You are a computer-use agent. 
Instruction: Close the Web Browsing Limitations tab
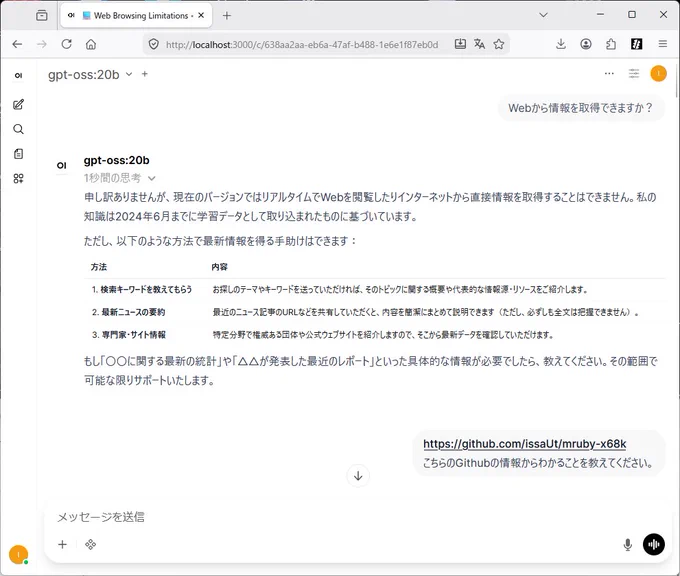click(x=201, y=15)
